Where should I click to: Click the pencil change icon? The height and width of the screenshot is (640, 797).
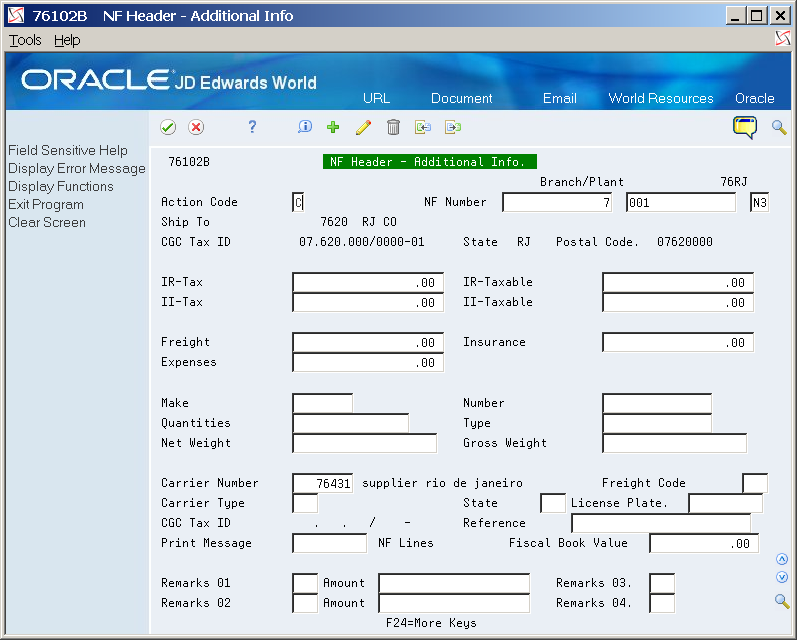tap(363, 127)
